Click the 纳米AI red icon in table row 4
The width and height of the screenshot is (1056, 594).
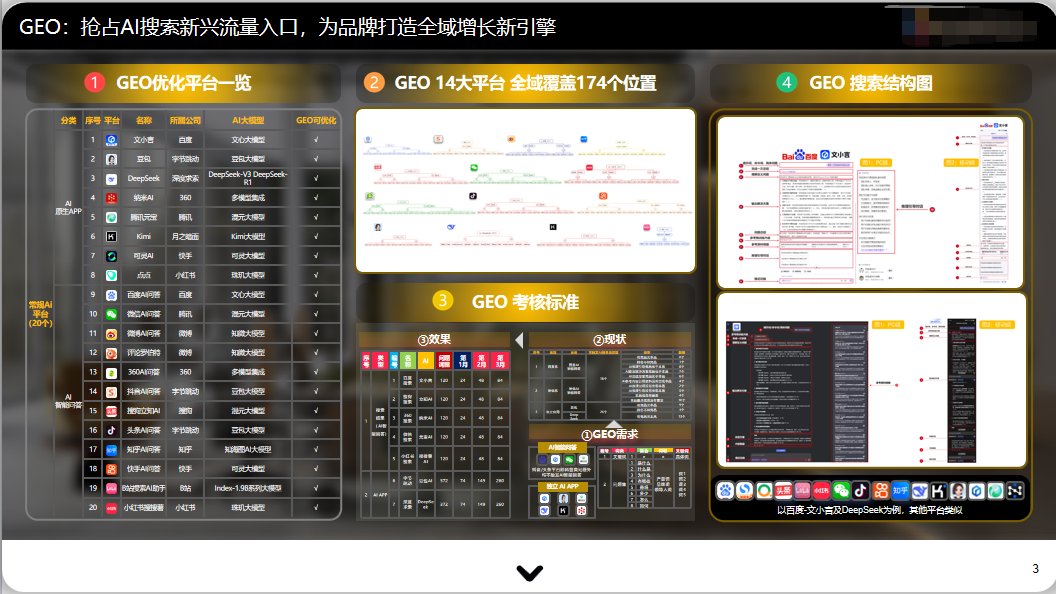[x=112, y=198]
